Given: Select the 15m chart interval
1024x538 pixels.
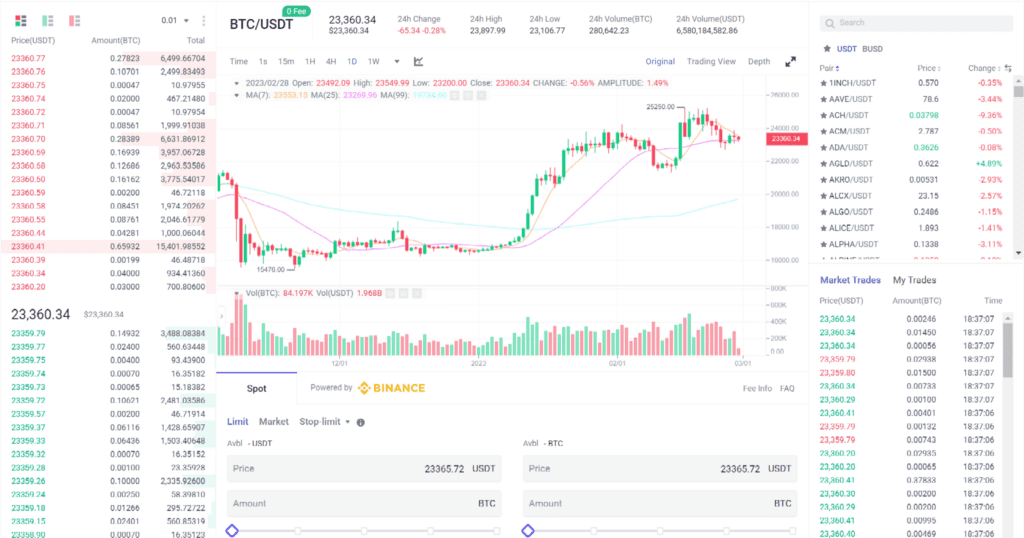Looking at the screenshot, I should pyautogui.click(x=286, y=61).
